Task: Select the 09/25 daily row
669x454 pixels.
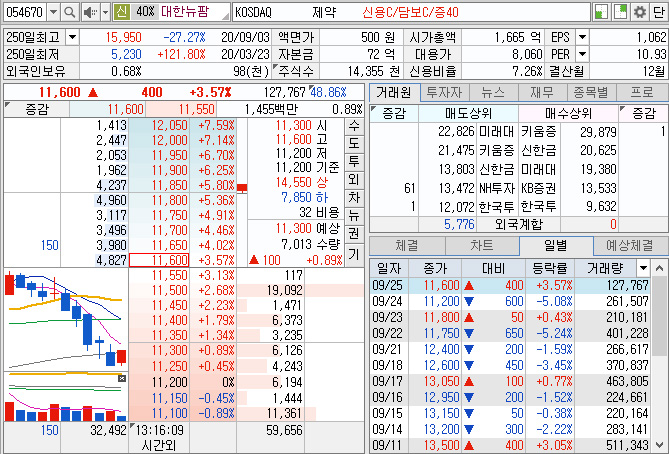Action: [510, 285]
